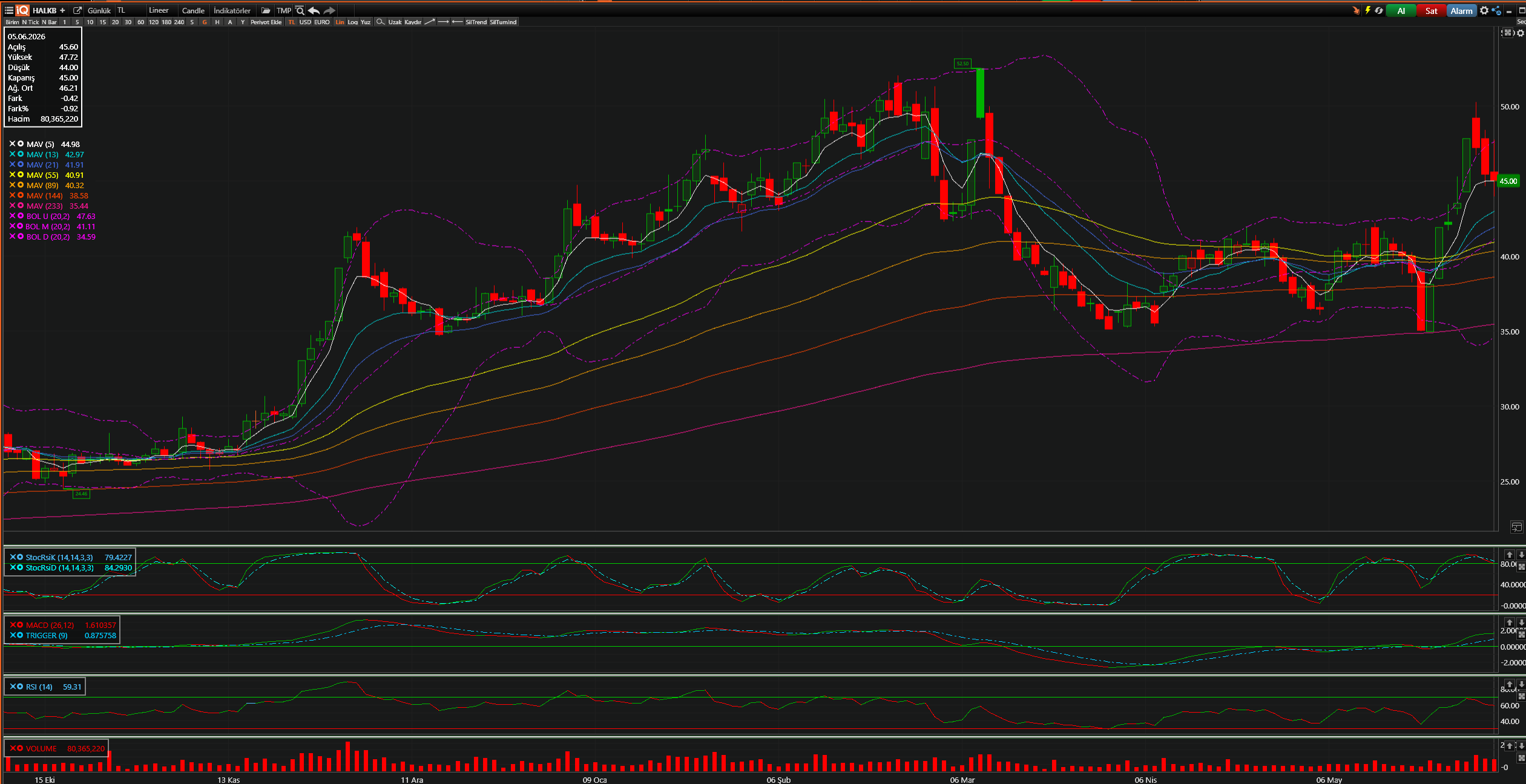The image size is (1526, 784).
Task: Click the SilTumInd button
Action: tap(503, 22)
